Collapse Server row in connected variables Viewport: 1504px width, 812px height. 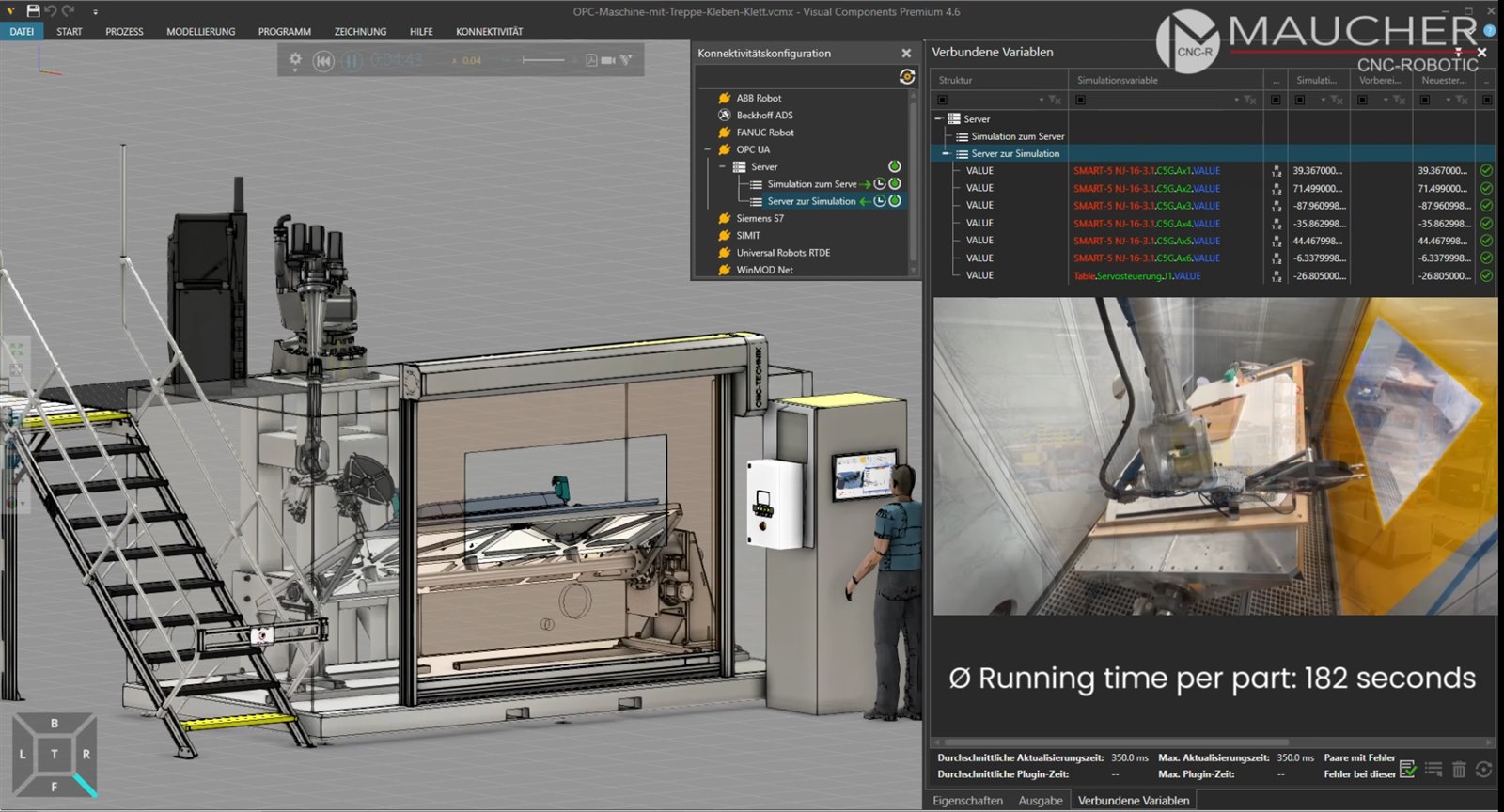[938, 119]
